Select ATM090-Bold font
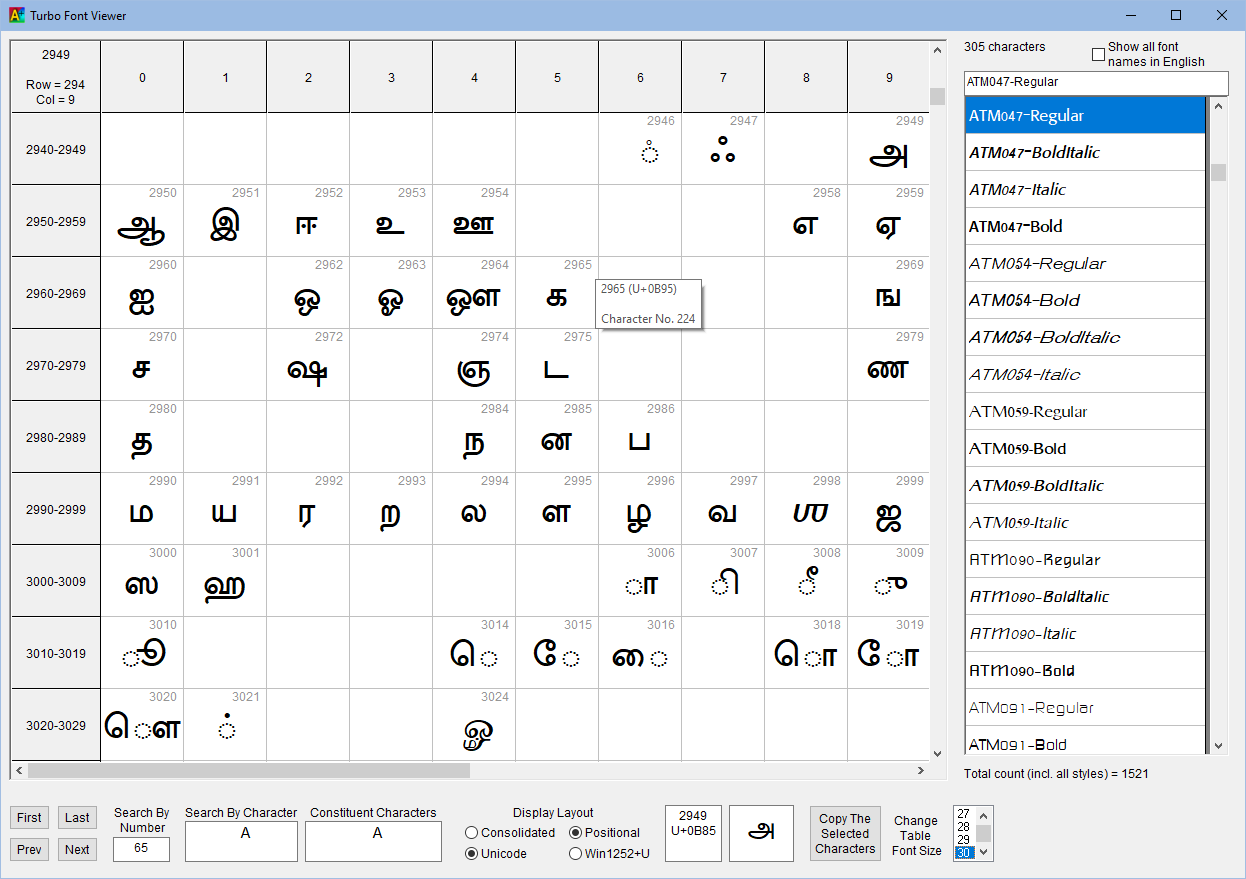 pyautogui.click(x=1085, y=670)
